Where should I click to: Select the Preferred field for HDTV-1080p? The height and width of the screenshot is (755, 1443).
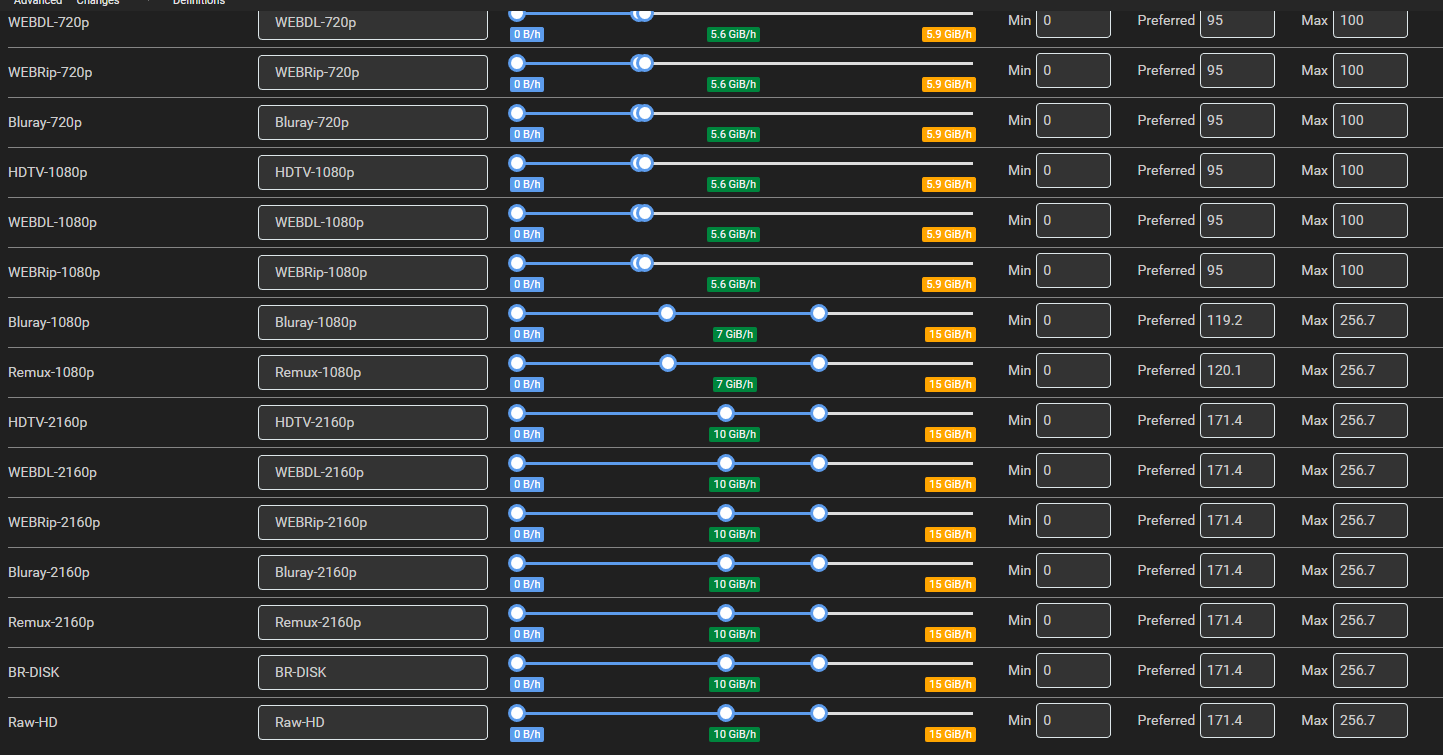coord(1237,171)
